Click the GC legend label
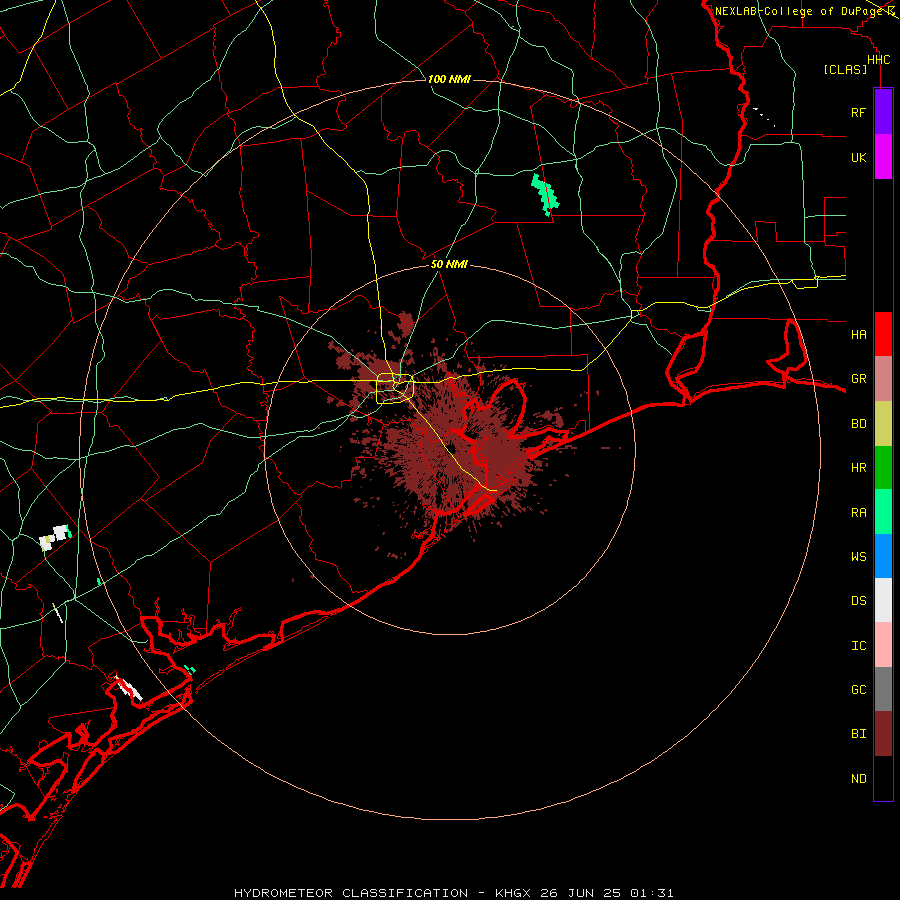 (x=859, y=690)
